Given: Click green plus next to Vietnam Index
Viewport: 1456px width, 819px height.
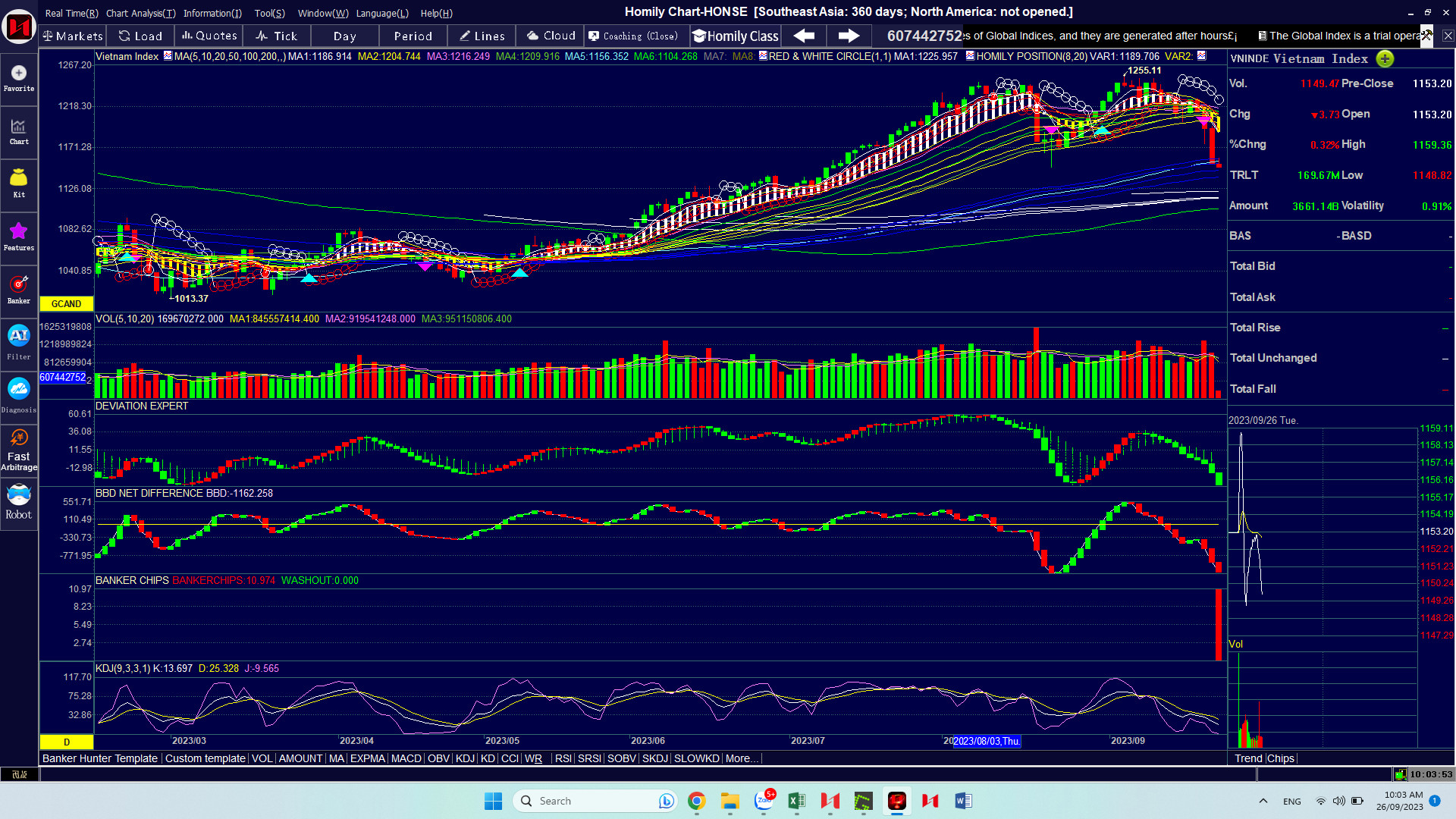Looking at the screenshot, I should tap(1385, 59).
